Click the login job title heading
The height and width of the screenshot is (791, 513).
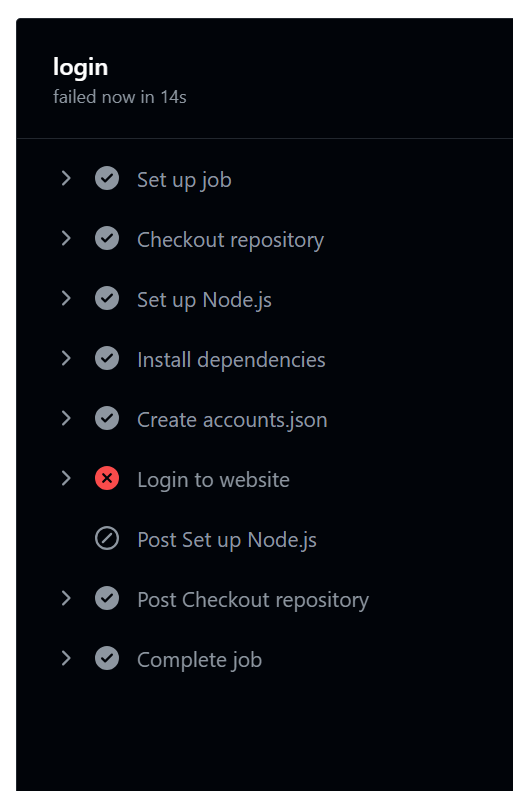pyautogui.click(x=80, y=68)
